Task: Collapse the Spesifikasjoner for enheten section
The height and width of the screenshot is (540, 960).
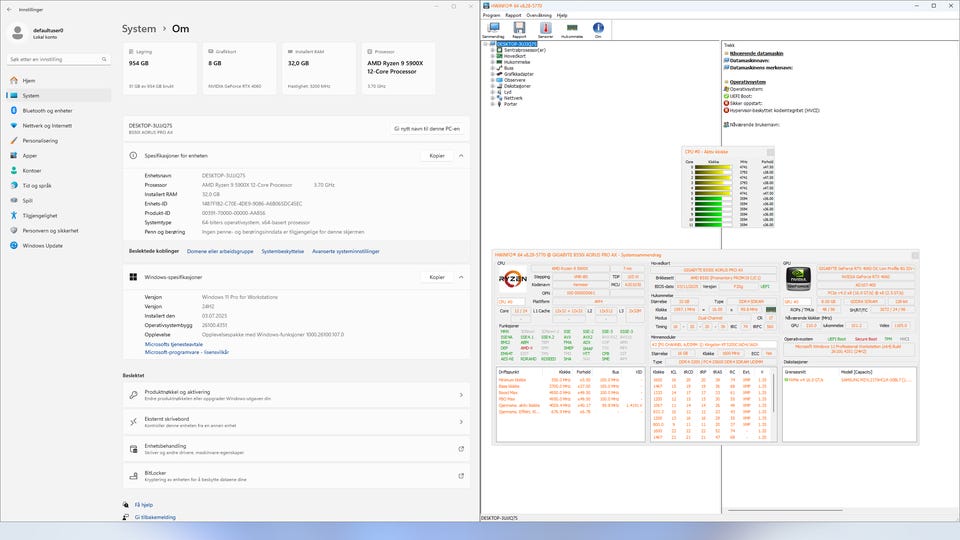Action: [x=461, y=156]
